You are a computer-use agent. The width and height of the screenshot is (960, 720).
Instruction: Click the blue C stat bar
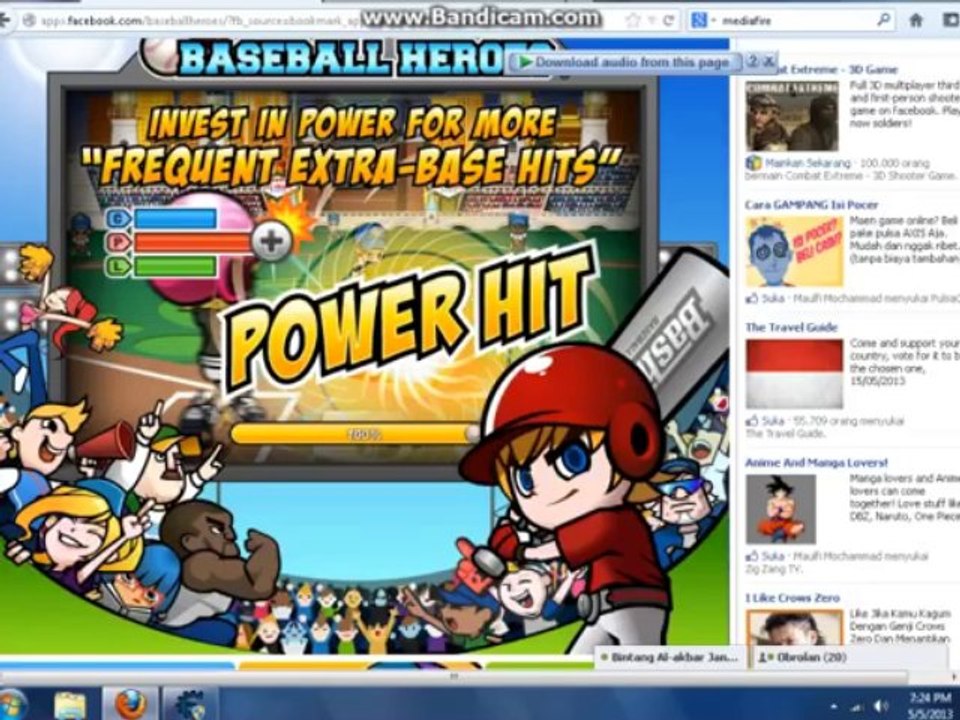pos(175,219)
